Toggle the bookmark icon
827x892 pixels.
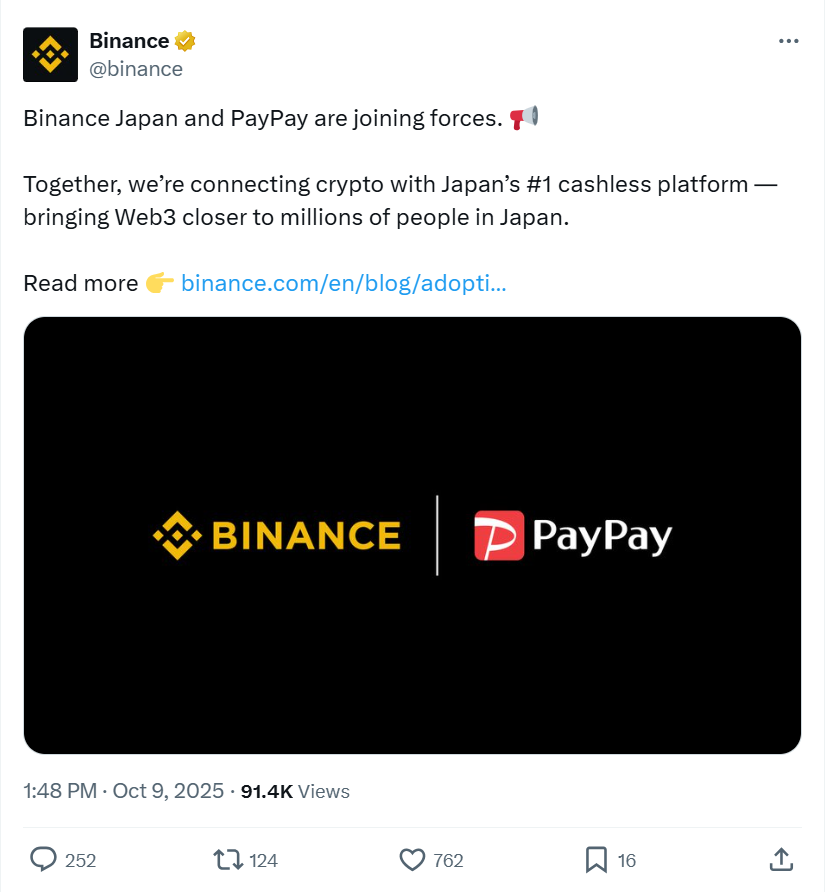[x=596, y=859]
